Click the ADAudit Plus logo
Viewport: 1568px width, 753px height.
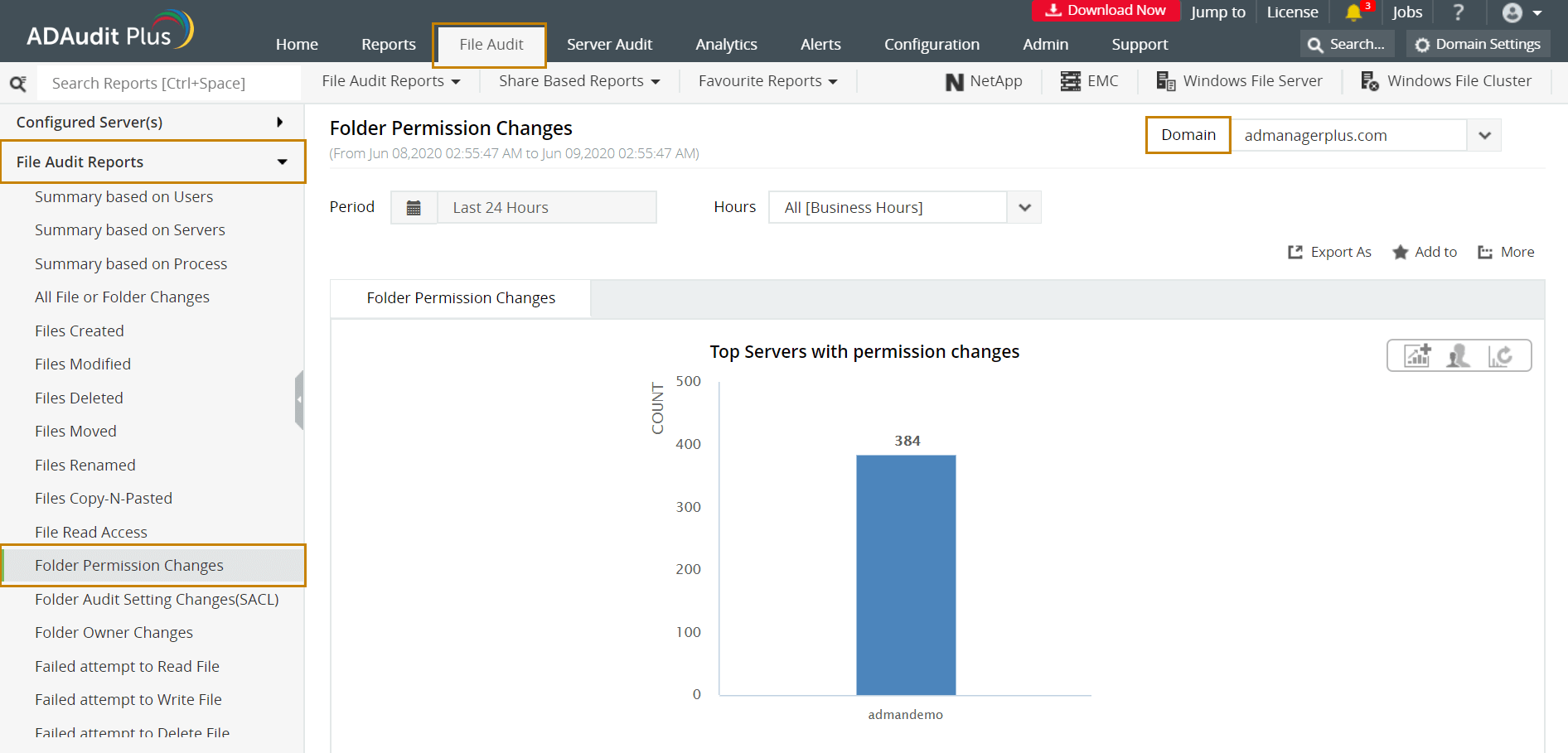tap(110, 30)
